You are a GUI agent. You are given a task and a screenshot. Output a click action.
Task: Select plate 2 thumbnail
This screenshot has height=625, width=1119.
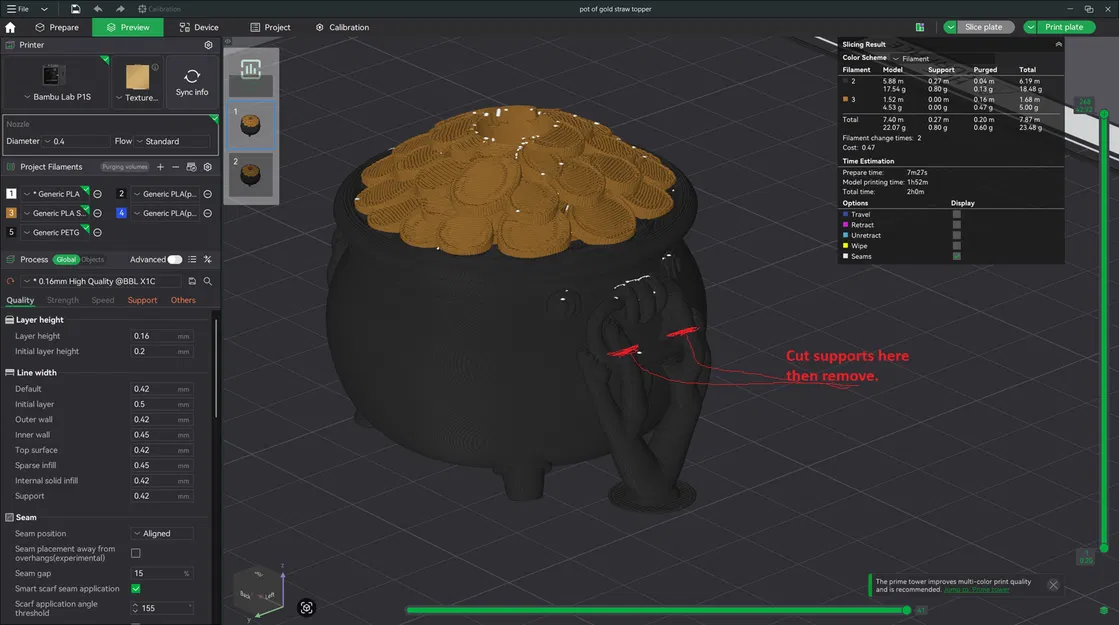click(x=250, y=175)
